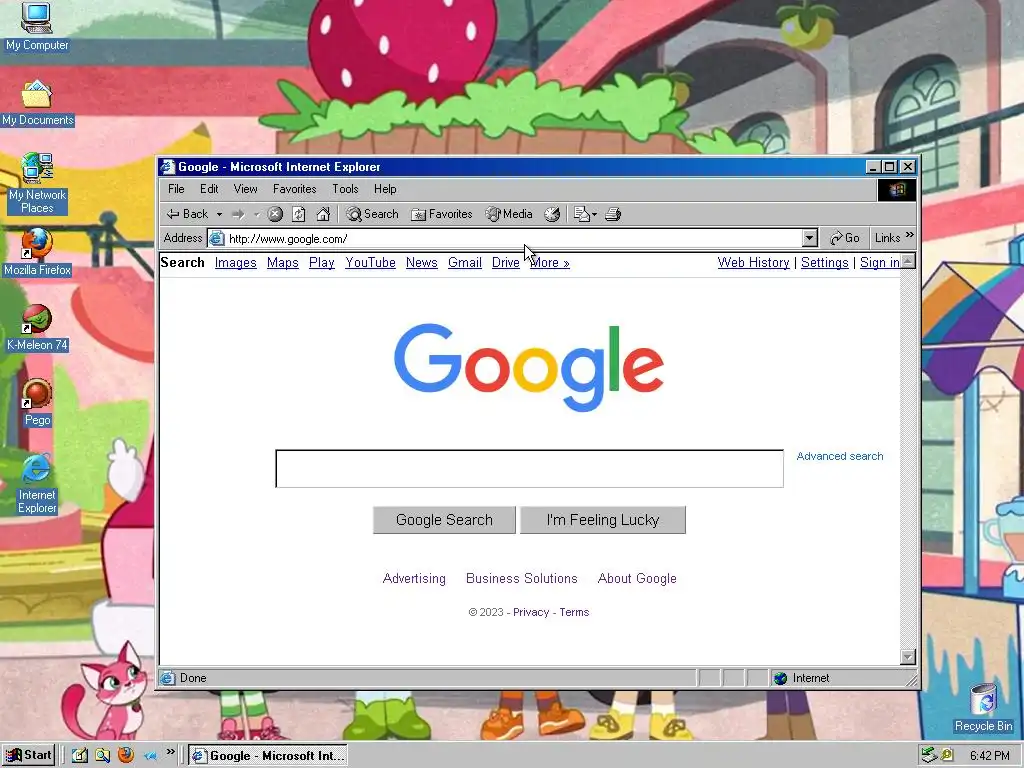Open the YouTube link
This screenshot has width=1024, height=768.
click(x=370, y=263)
